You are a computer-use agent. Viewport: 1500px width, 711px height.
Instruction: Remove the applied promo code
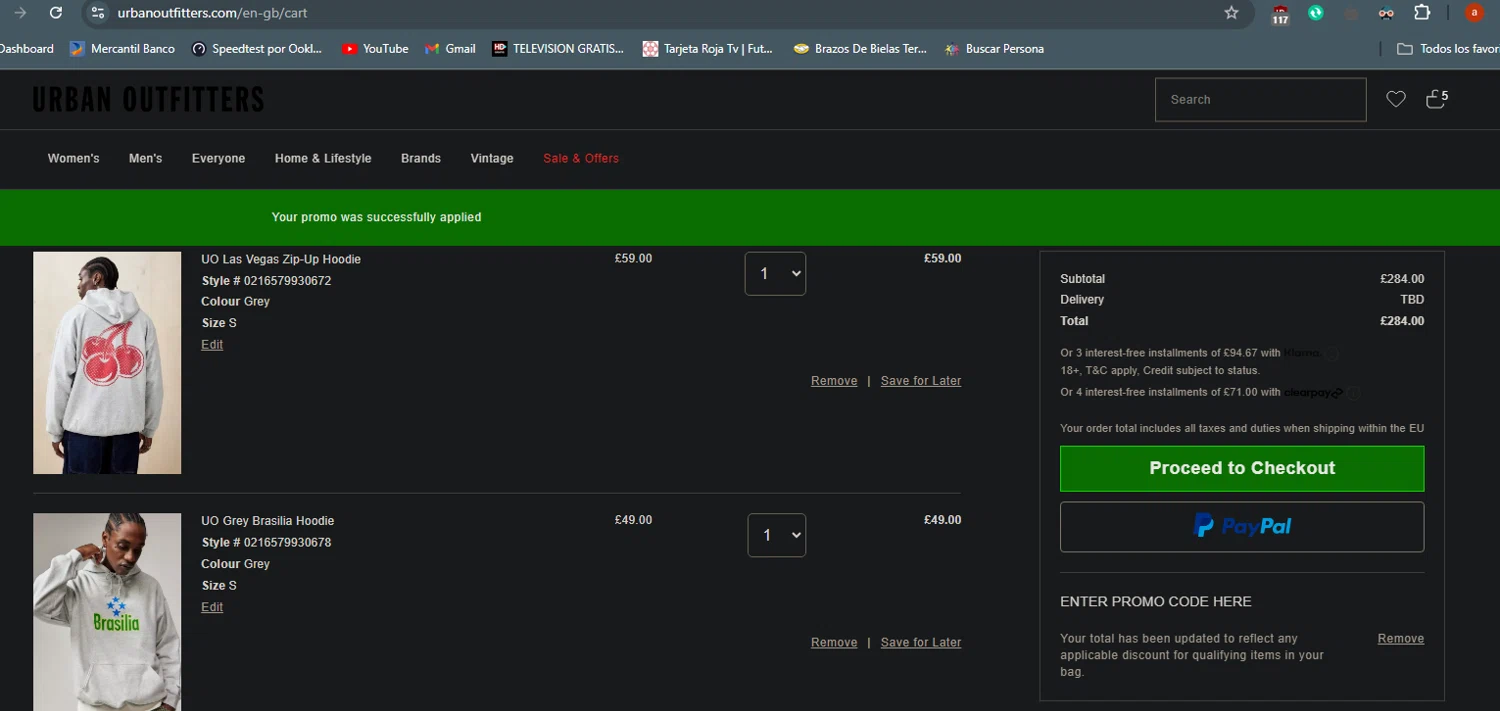[1400, 639]
